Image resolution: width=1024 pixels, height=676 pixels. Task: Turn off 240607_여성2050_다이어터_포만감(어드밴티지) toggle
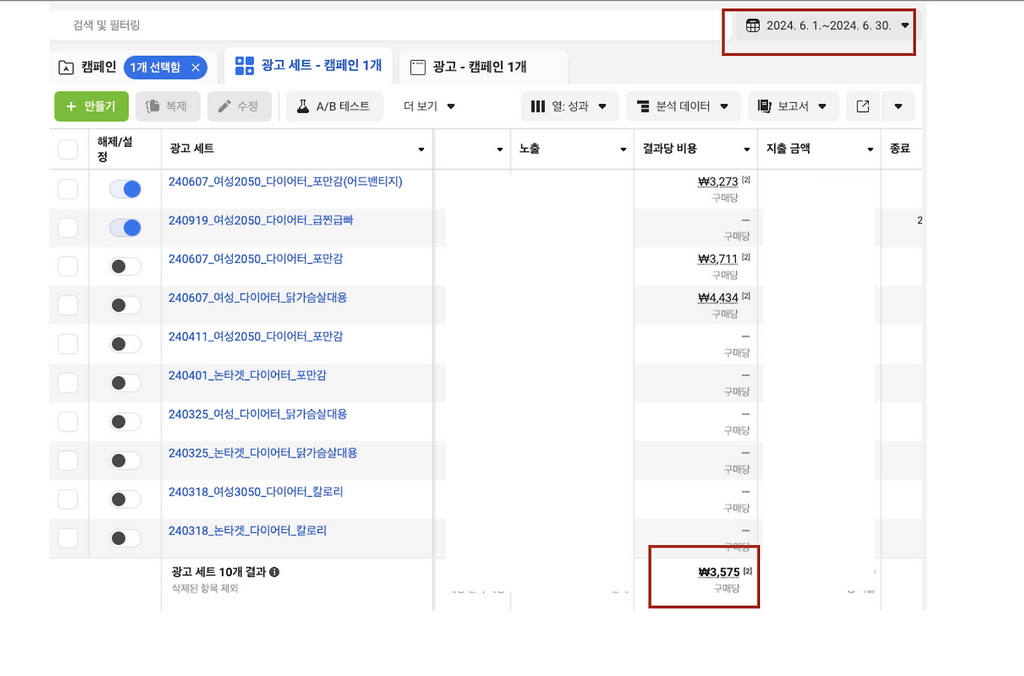[125, 189]
